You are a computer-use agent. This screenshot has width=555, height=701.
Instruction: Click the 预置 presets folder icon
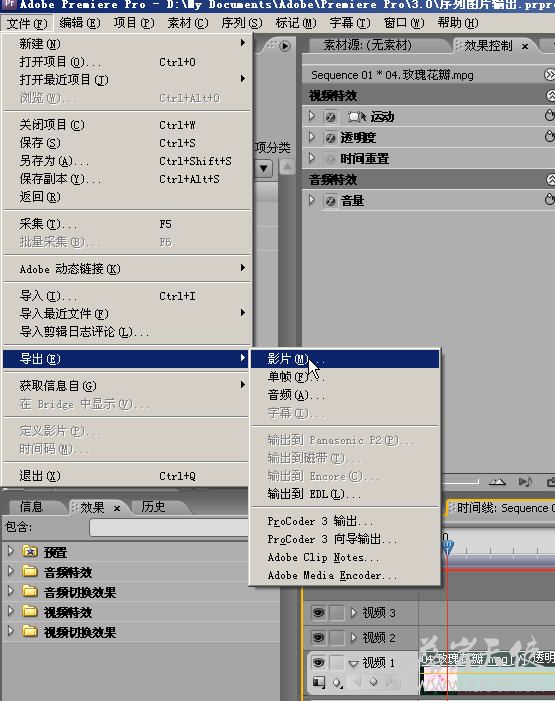pos(30,551)
